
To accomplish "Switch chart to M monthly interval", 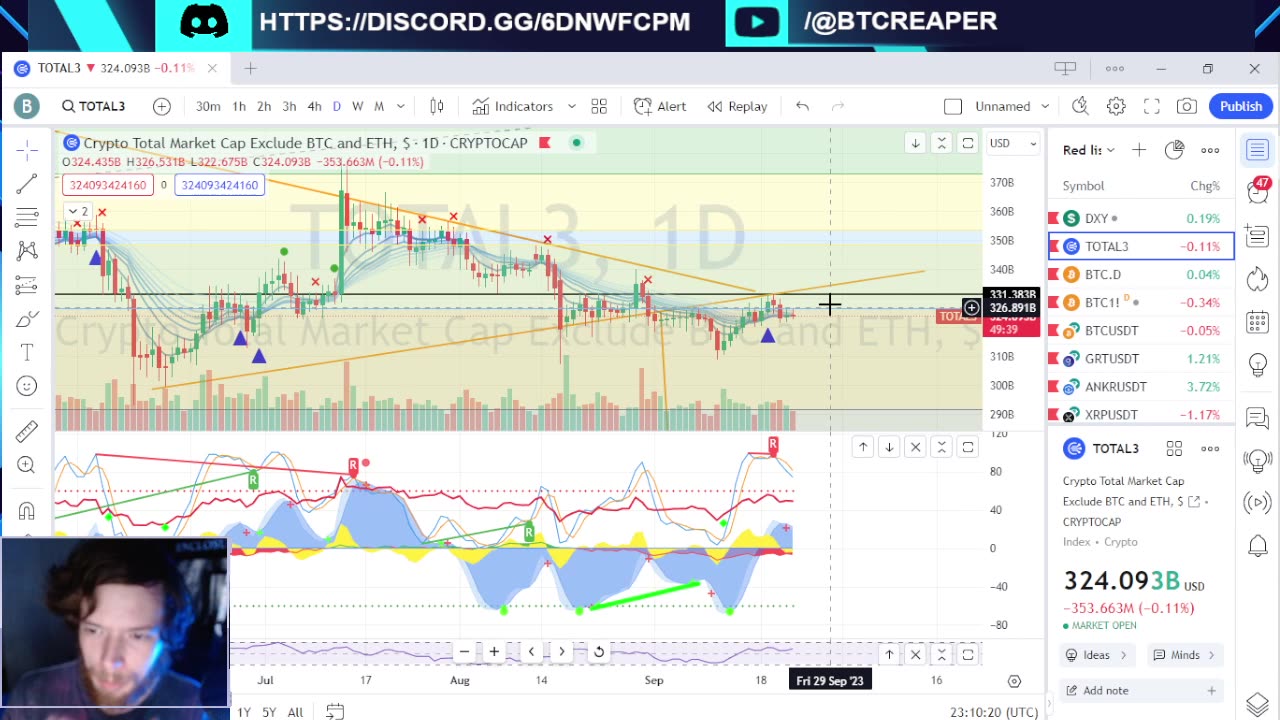I will tap(379, 106).
